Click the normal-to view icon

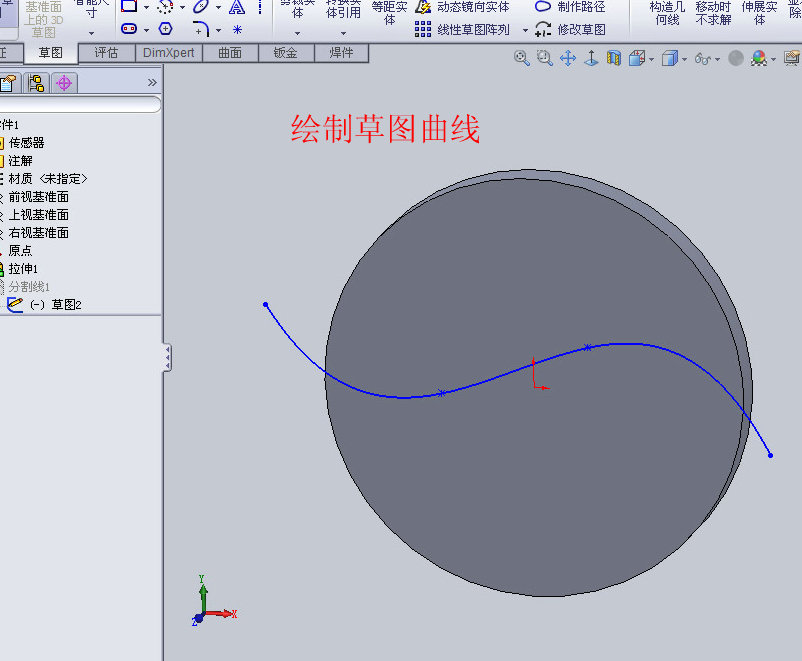(x=591, y=58)
